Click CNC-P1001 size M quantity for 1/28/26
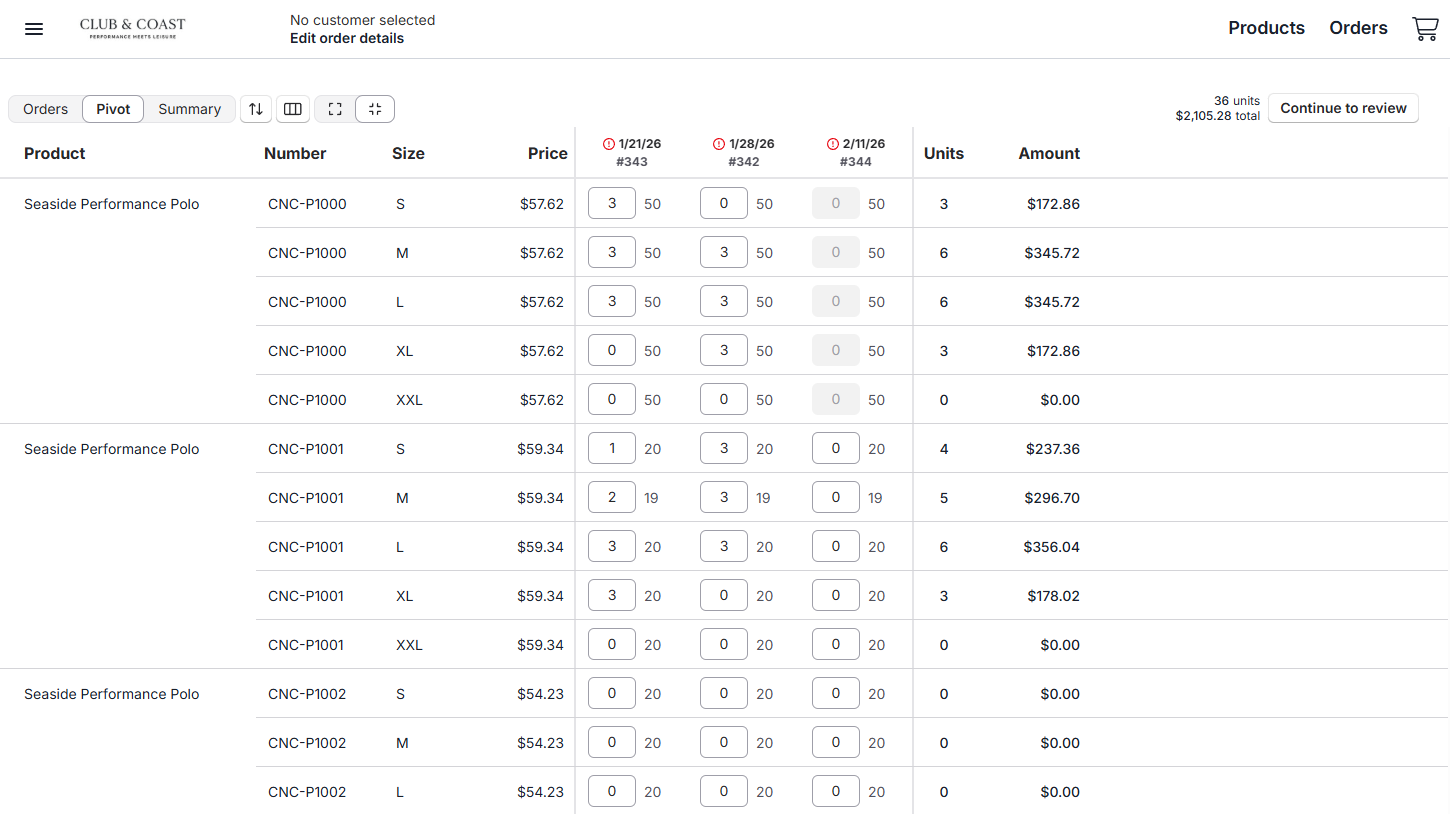1450x814 pixels. (x=724, y=498)
